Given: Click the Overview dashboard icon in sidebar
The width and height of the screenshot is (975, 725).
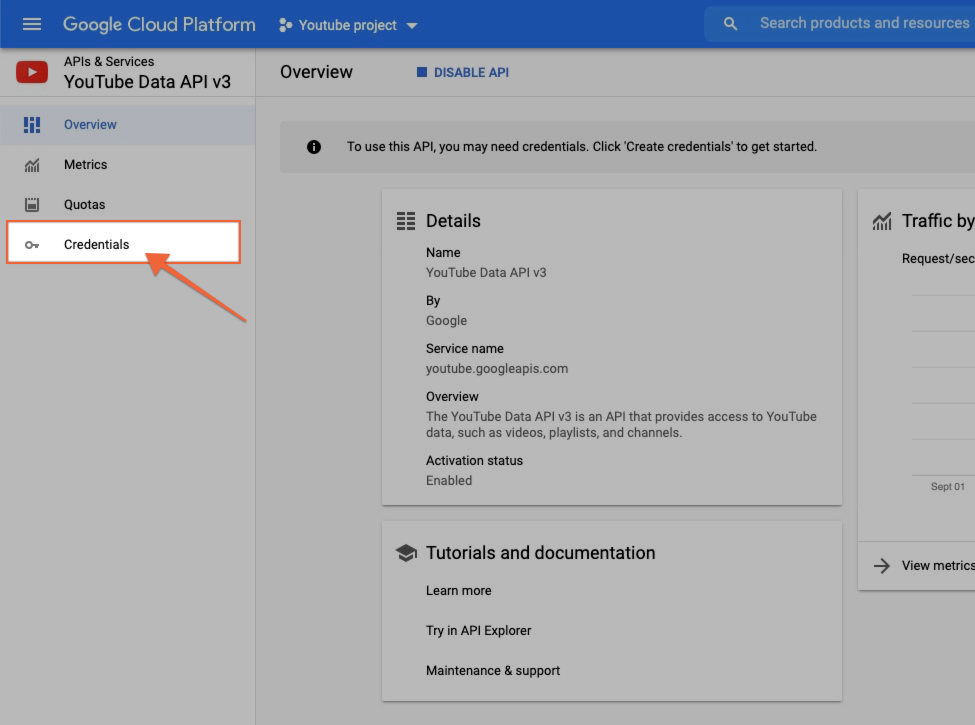Looking at the screenshot, I should [32, 125].
